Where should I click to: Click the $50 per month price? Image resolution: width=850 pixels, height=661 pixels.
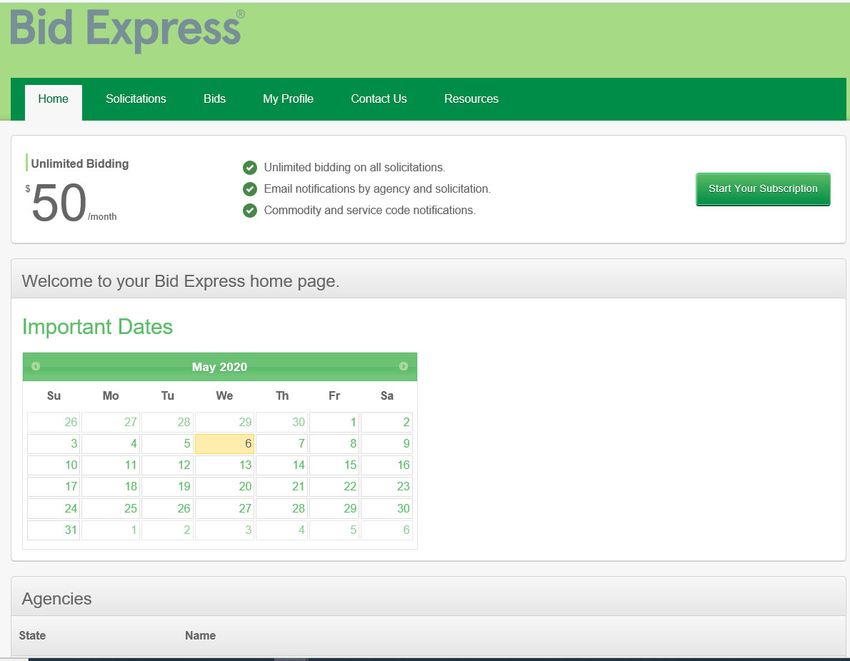pos(71,203)
